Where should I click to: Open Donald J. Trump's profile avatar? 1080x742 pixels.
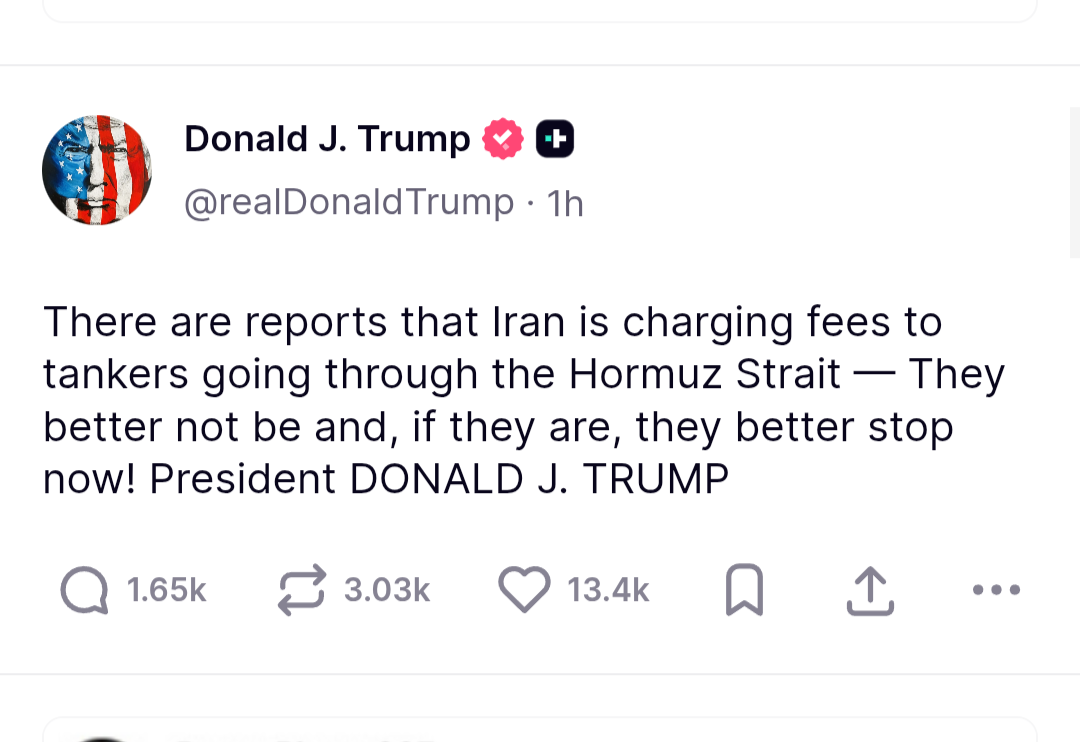[97, 170]
